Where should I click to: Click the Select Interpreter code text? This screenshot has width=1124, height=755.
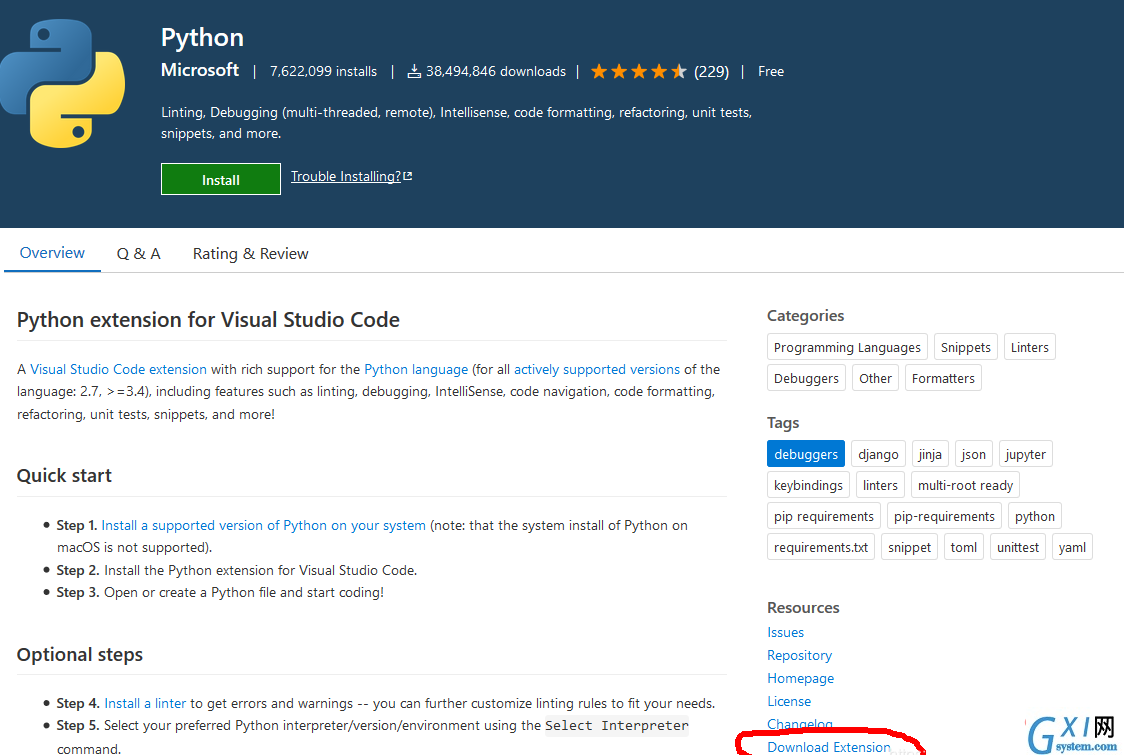click(616, 726)
